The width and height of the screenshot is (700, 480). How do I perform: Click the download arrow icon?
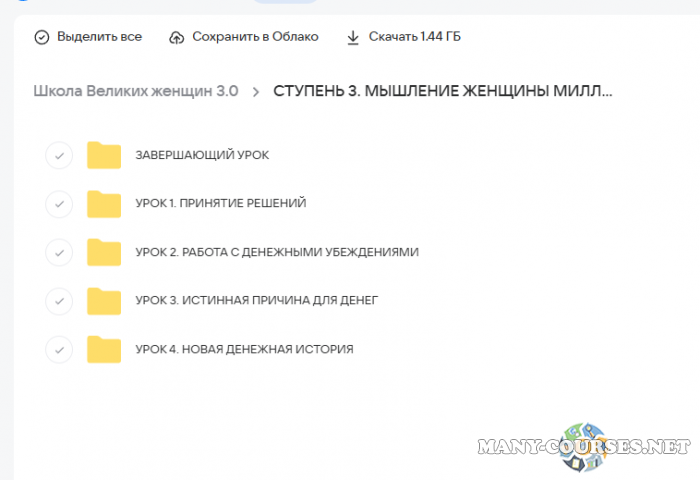point(352,37)
